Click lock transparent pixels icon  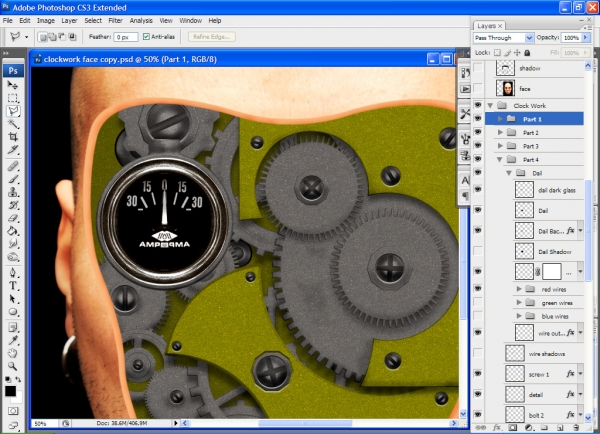pyautogui.click(x=497, y=52)
